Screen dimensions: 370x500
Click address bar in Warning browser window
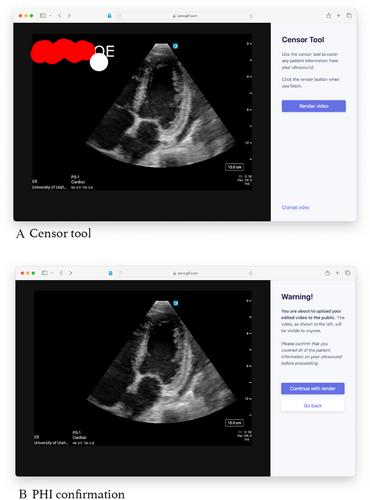[x=185, y=273]
